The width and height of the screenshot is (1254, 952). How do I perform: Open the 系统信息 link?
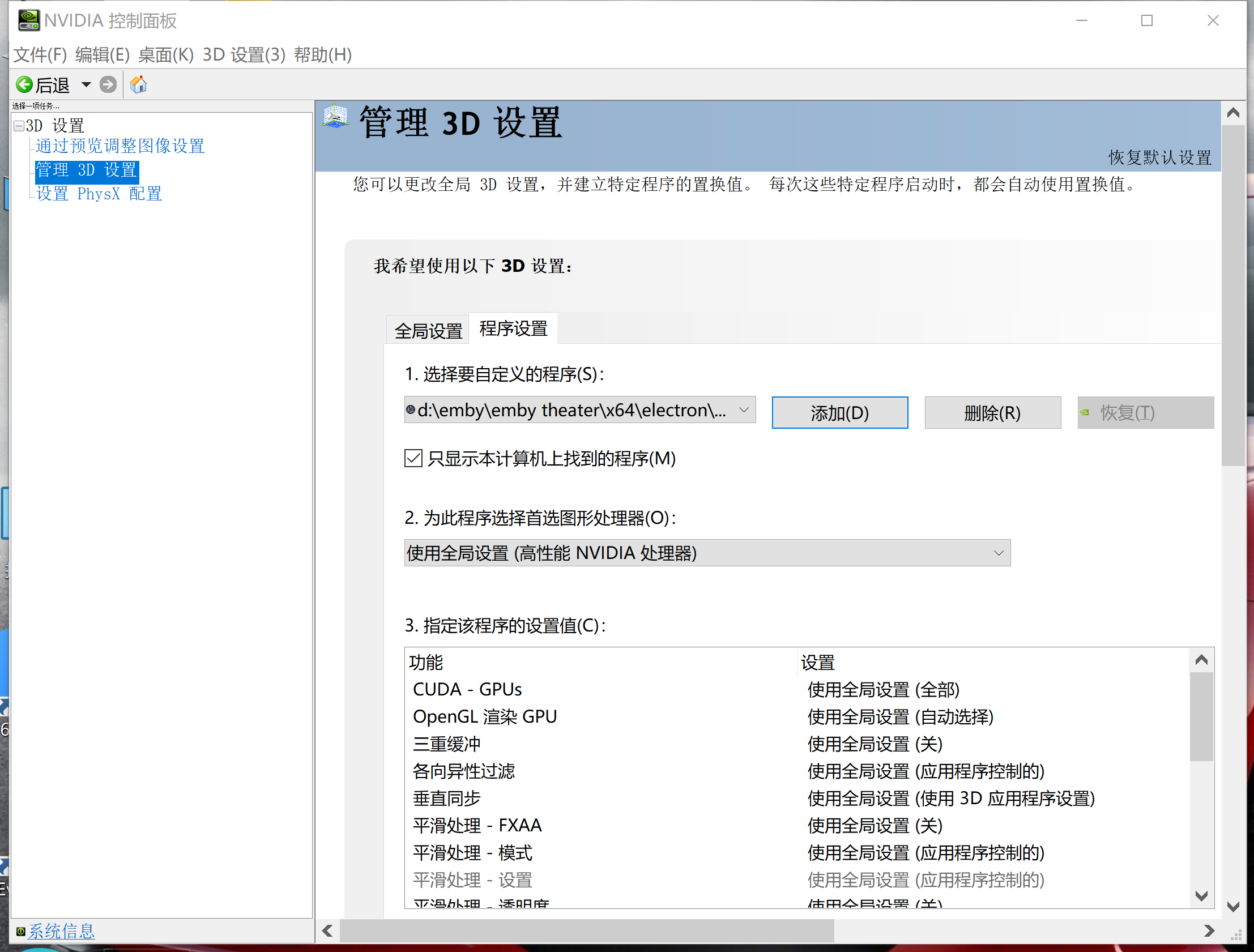[61, 931]
